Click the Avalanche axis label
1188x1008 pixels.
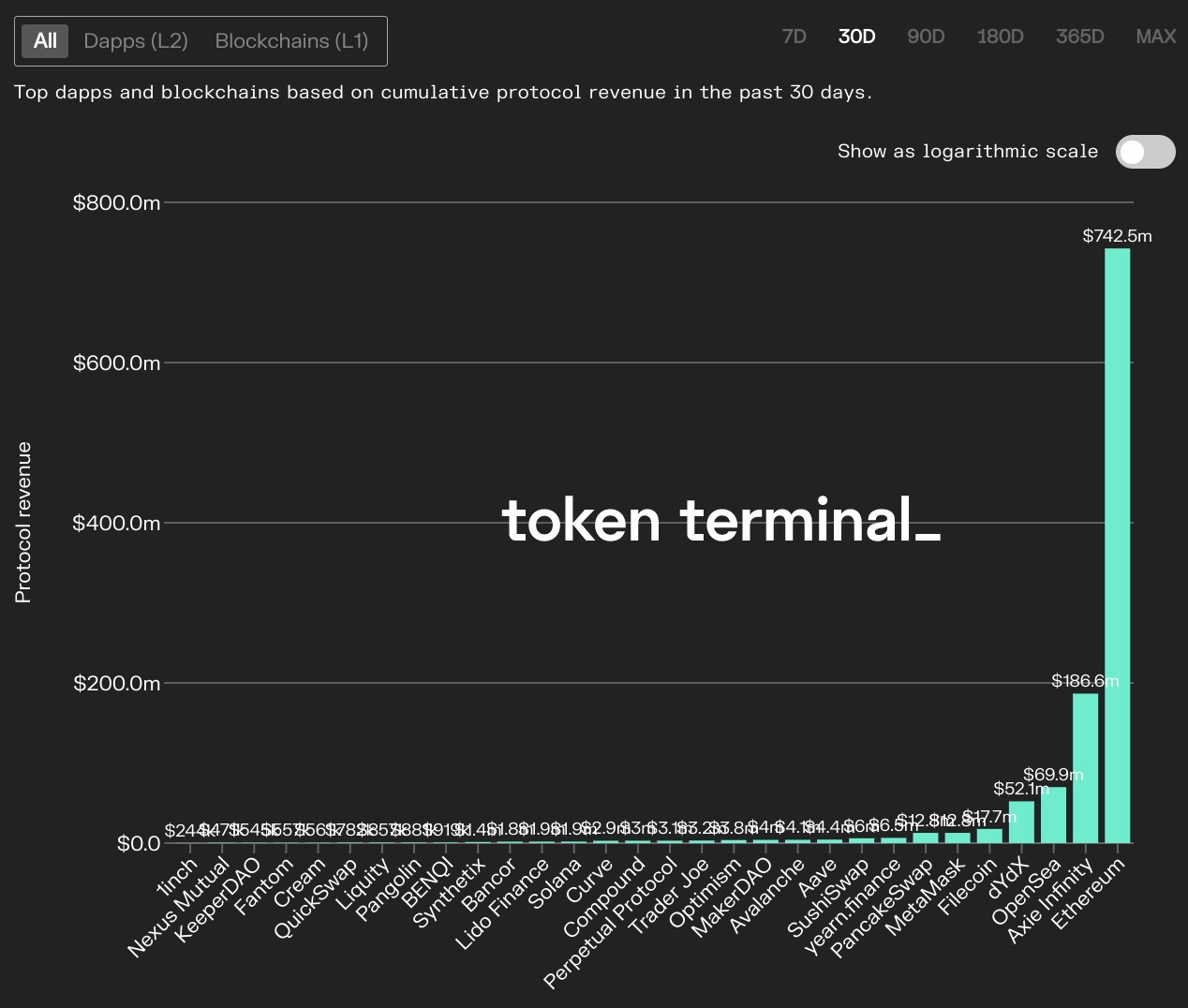[767, 896]
